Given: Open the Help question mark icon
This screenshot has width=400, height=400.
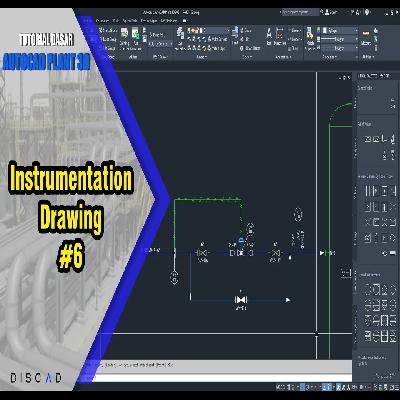Looking at the screenshot, I should tap(368, 12).
